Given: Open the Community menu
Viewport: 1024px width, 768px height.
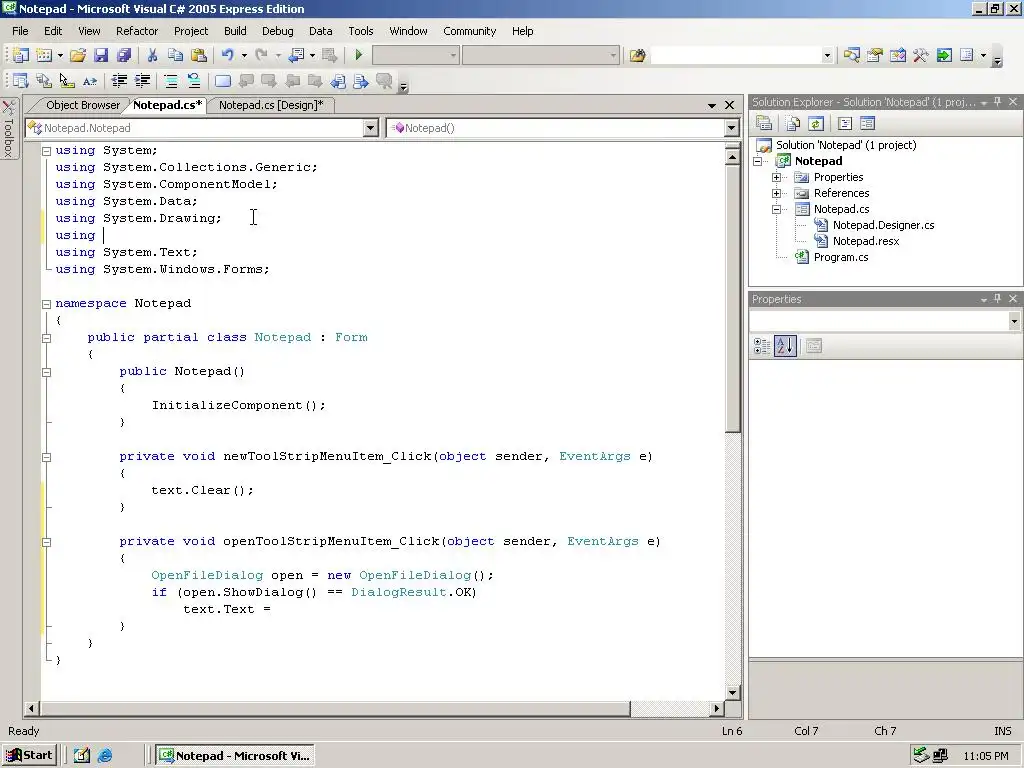Looking at the screenshot, I should tap(470, 31).
